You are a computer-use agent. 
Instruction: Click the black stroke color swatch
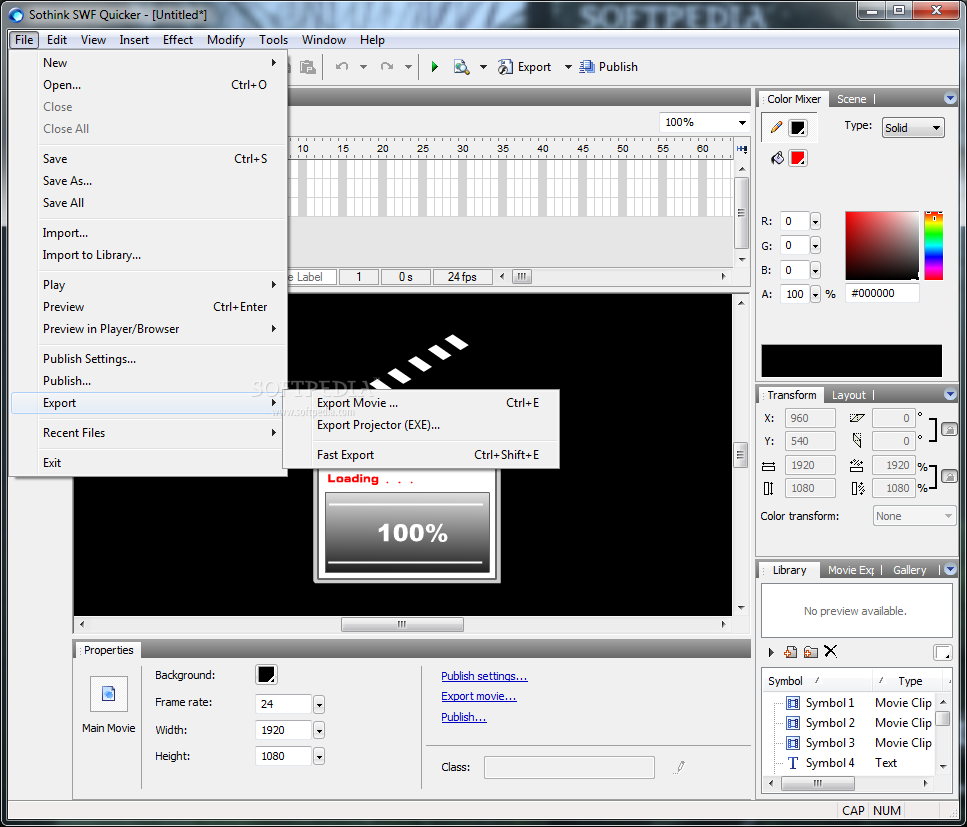click(x=798, y=128)
